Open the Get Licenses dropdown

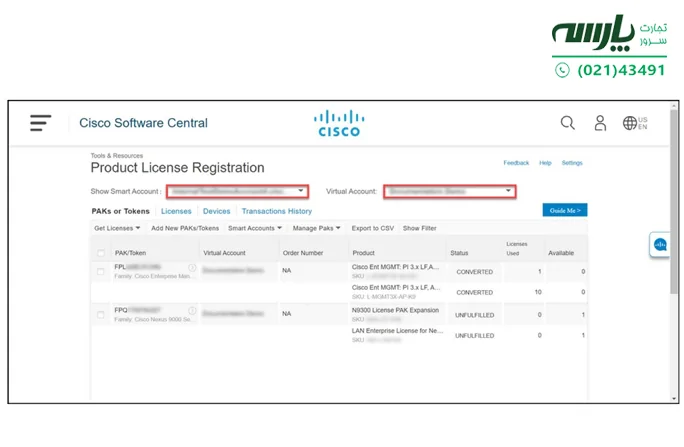point(117,229)
